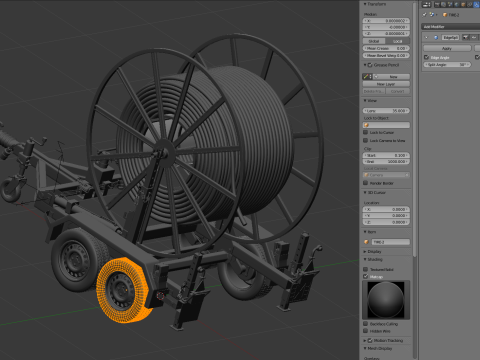Collapse the View panel
480x360 pixels.
click(365, 100)
